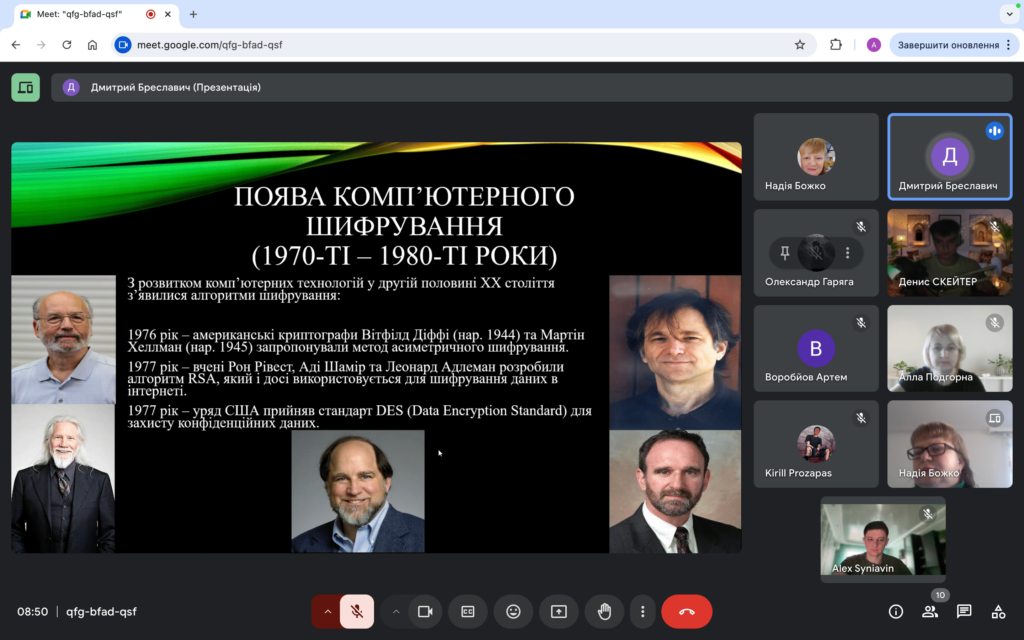Open Chrome three-dot menu
The width and height of the screenshot is (1024, 640).
pyautogui.click(x=1008, y=44)
